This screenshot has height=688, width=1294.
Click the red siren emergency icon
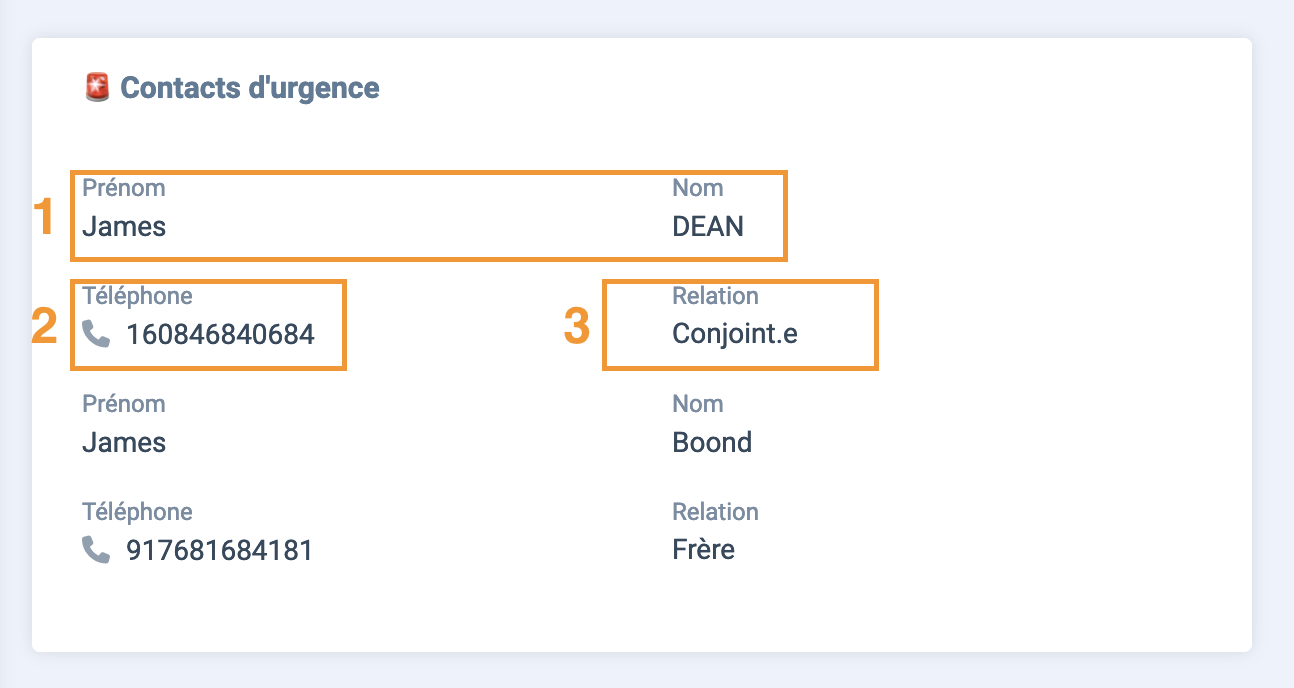(96, 87)
